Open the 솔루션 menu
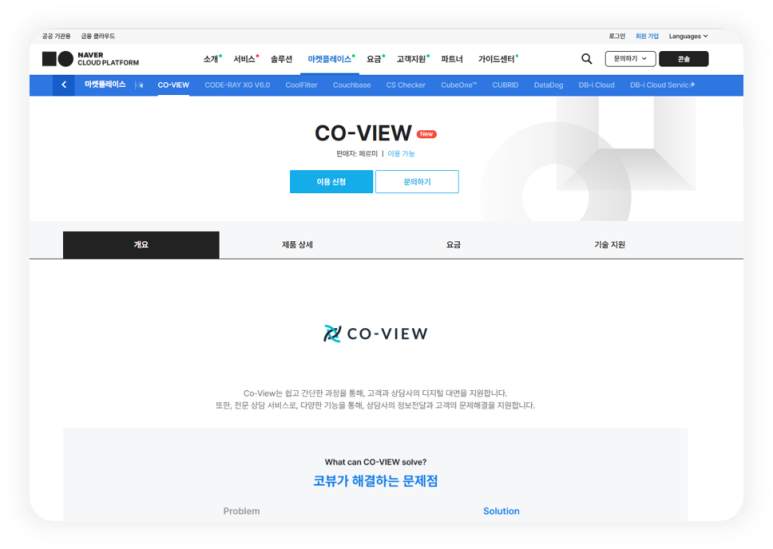 tap(281, 59)
